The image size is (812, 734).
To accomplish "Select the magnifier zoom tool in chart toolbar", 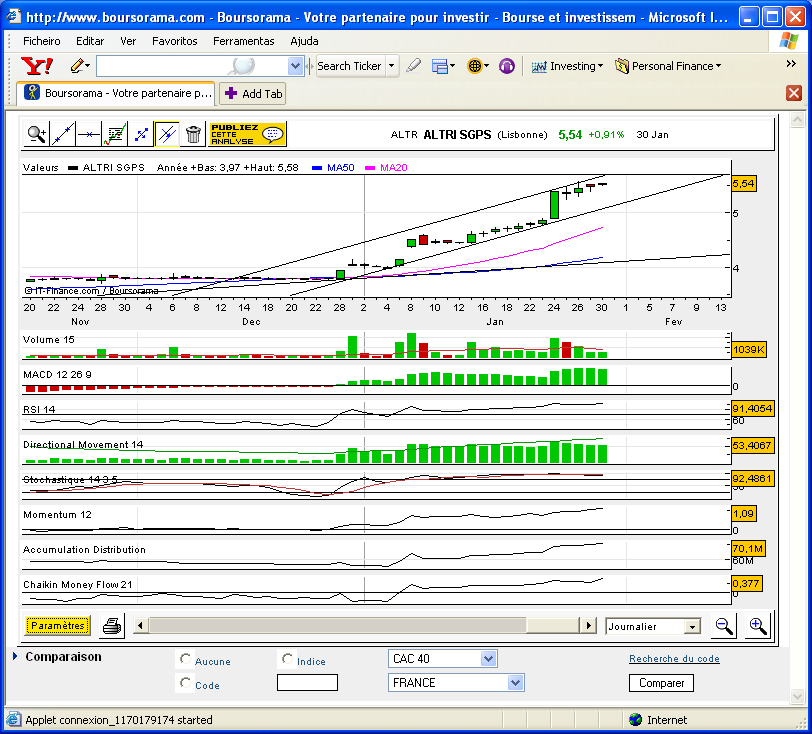I will 37,135.
